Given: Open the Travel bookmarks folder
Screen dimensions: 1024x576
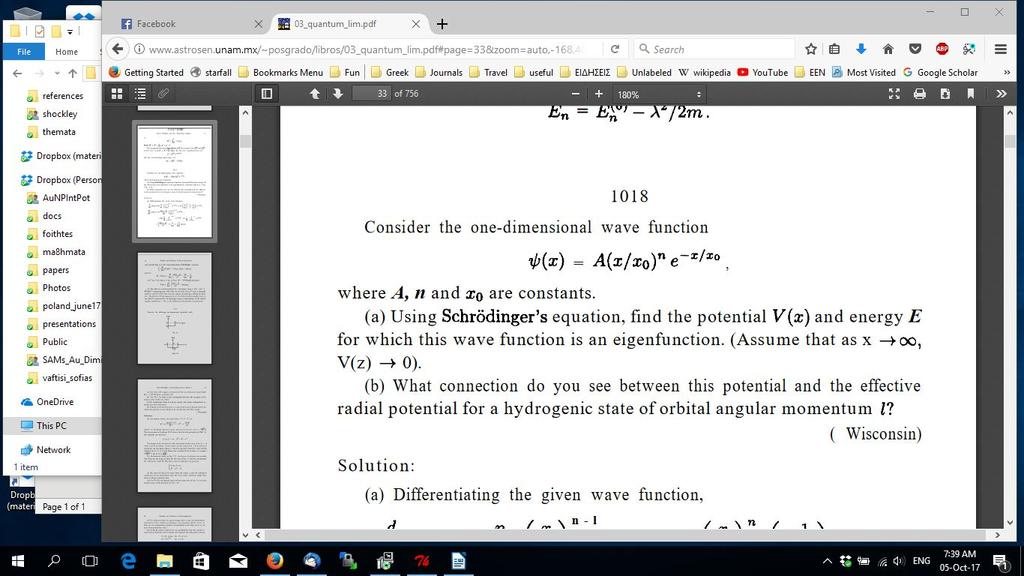Looking at the screenshot, I should point(488,72).
